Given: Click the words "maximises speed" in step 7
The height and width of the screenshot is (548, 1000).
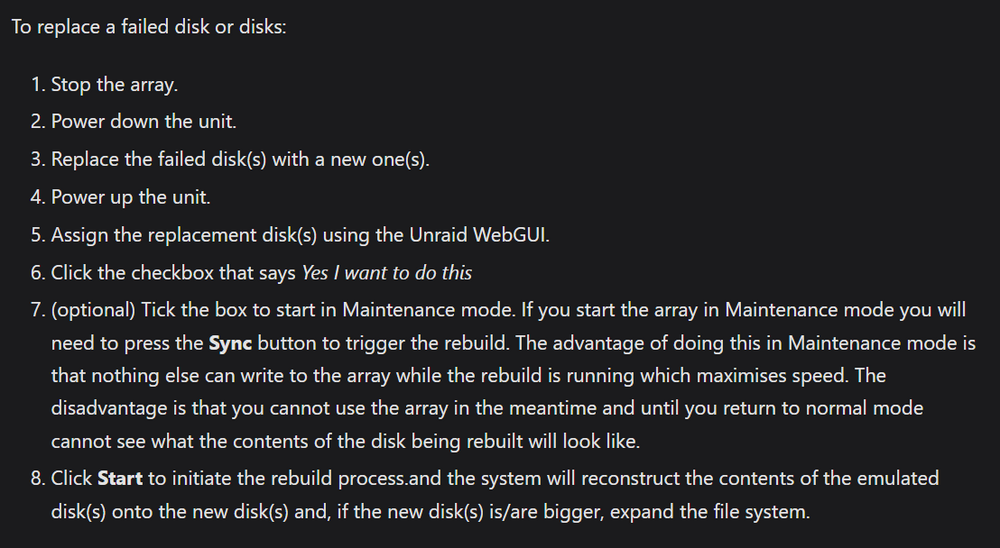Looking at the screenshot, I should (772, 376).
